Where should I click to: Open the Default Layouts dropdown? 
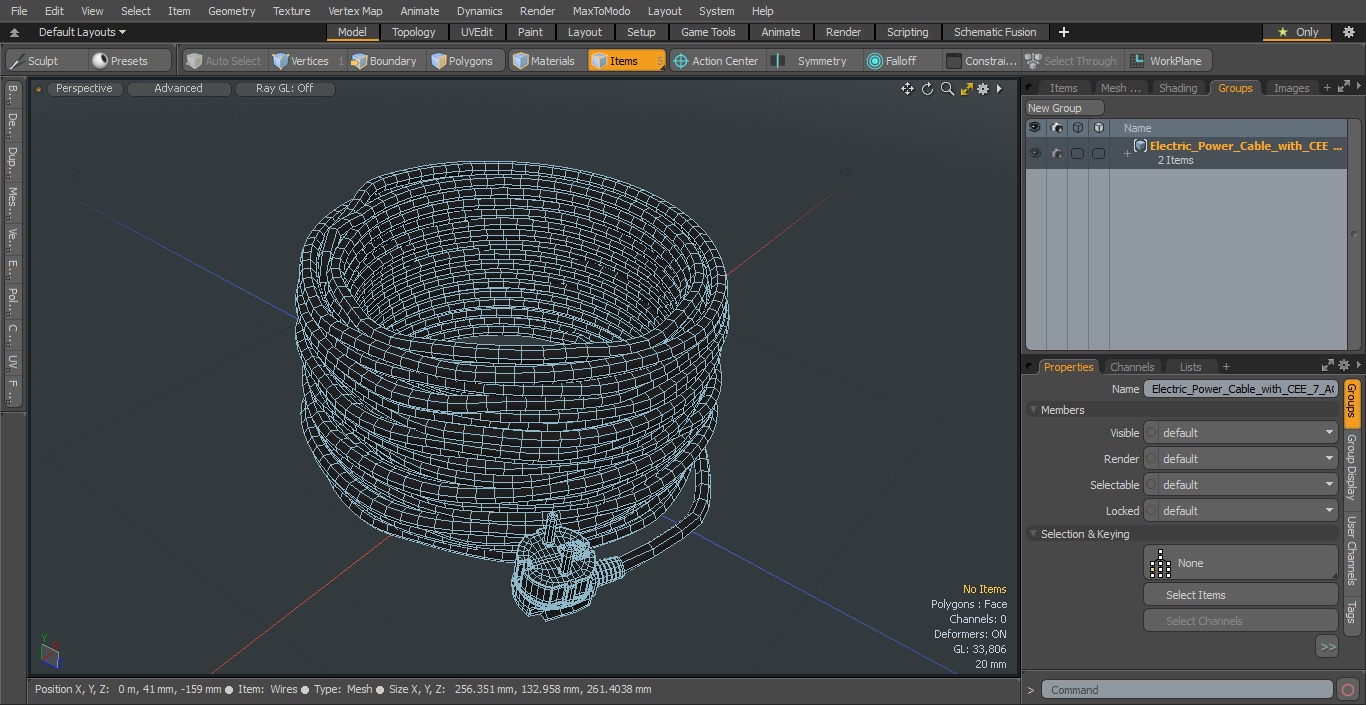click(83, 32)
